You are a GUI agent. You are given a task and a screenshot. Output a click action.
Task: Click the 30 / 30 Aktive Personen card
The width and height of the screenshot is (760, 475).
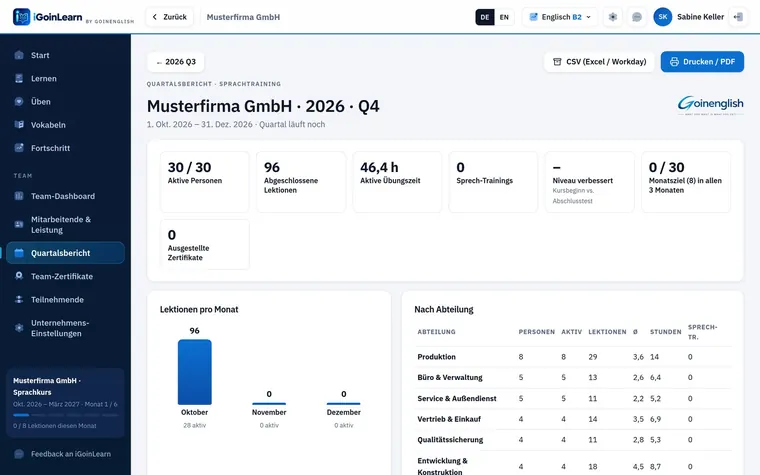click(205, 182)
